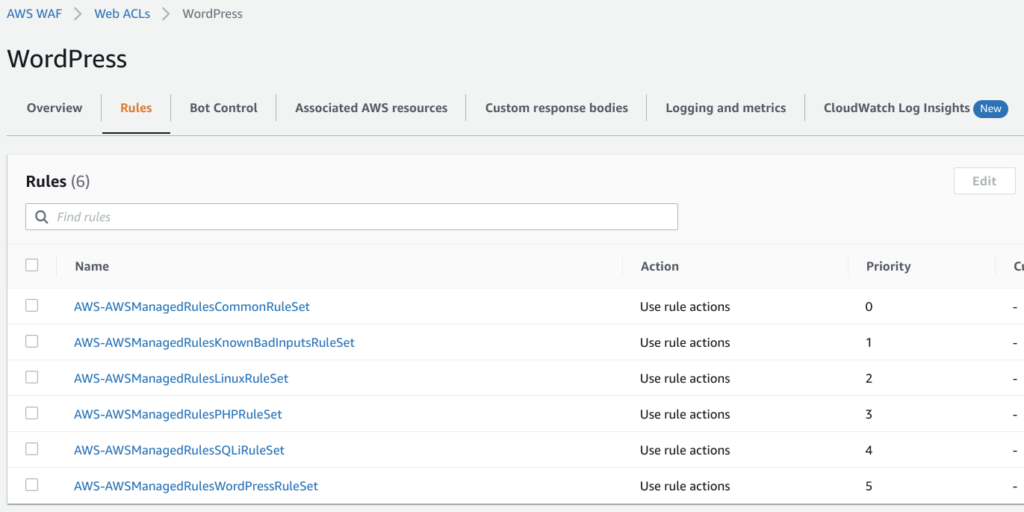Open CloudWatch Log Insights tab

(x=897, y=108)
